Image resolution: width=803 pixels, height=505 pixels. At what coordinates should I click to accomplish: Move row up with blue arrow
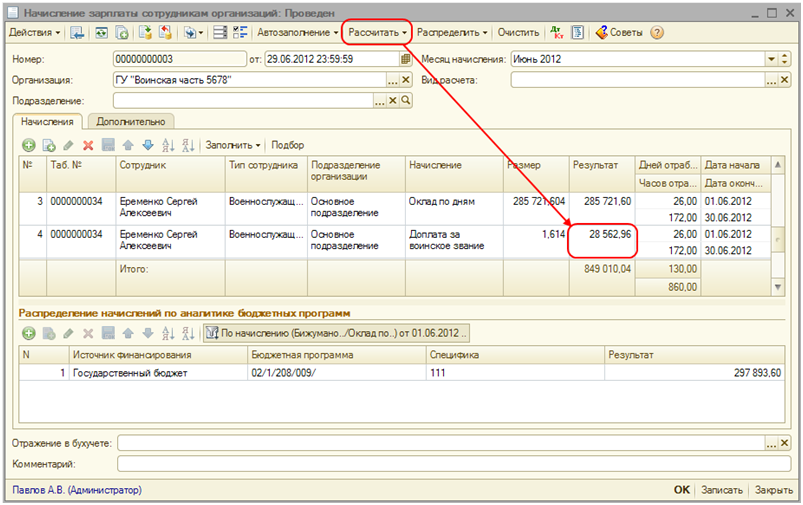click(128, 145)
